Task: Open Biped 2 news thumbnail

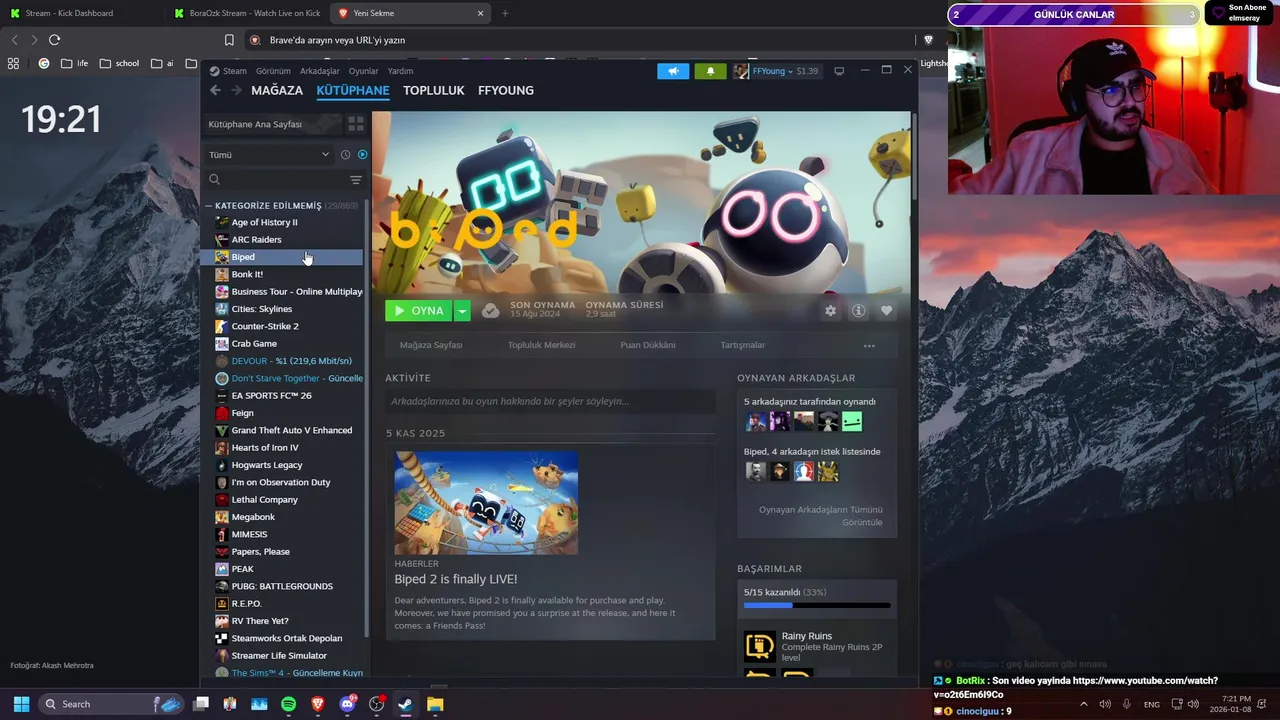Action: click(486, 502)
